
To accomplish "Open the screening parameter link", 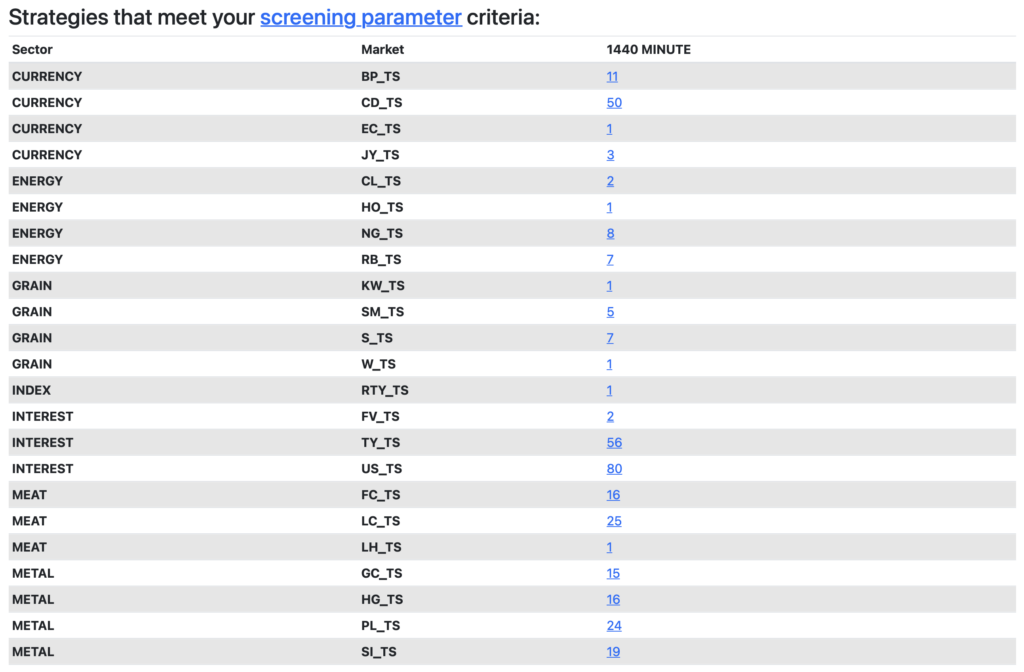I will 360,18.
